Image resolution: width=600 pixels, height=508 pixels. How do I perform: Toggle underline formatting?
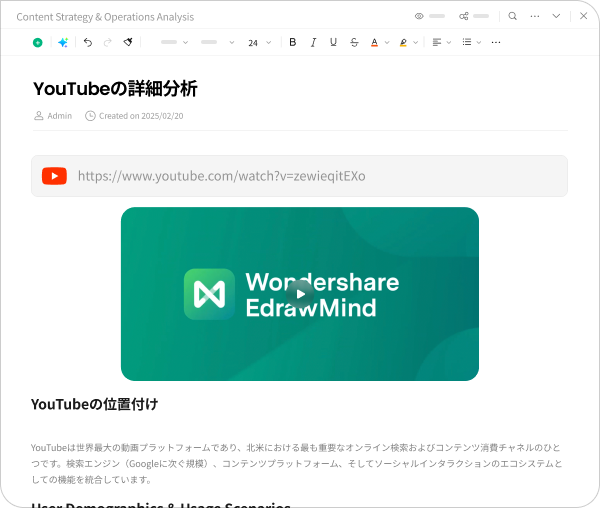coord(333,43)
